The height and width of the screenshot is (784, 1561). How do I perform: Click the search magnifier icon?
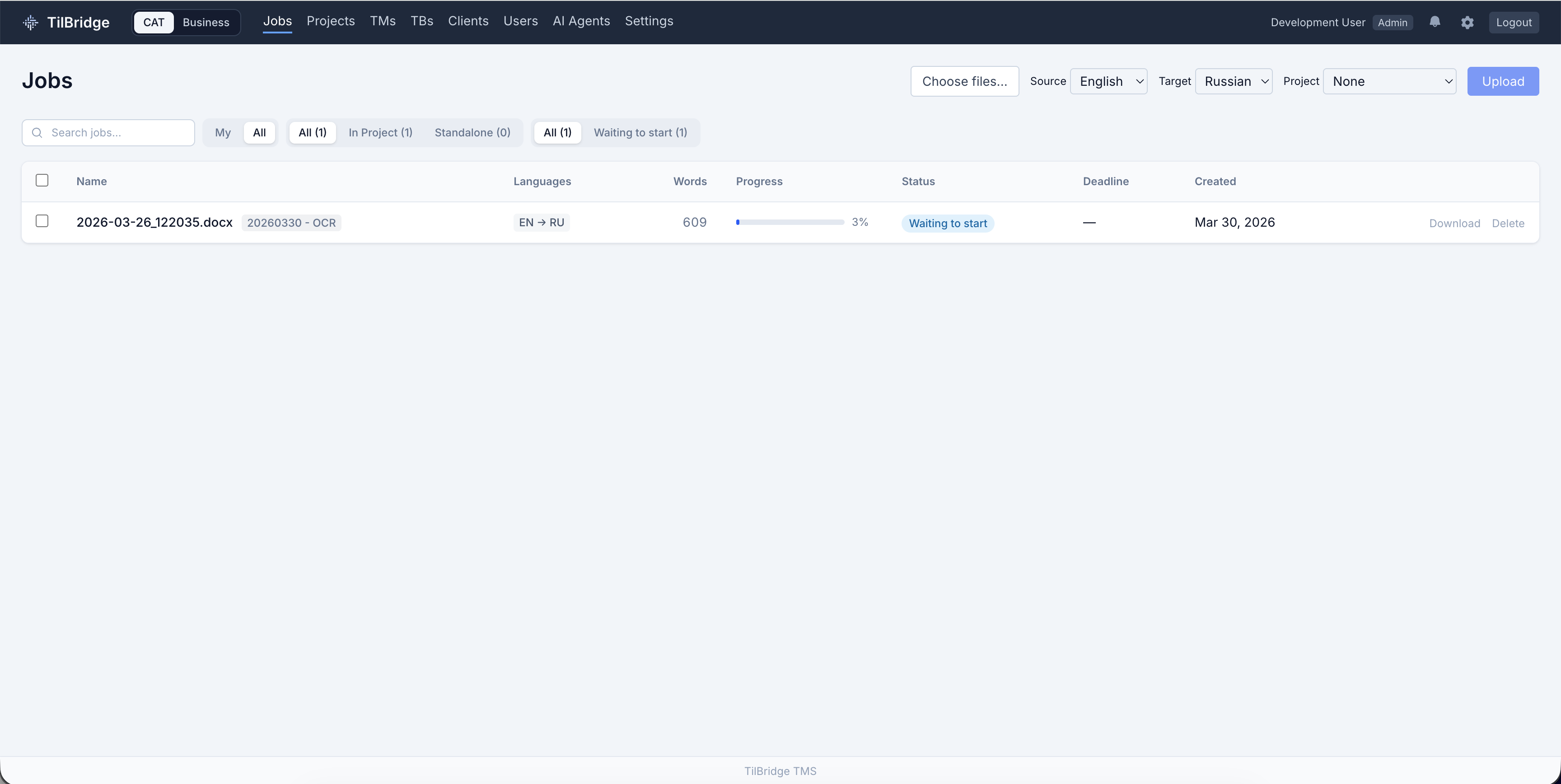coord(37,133)
